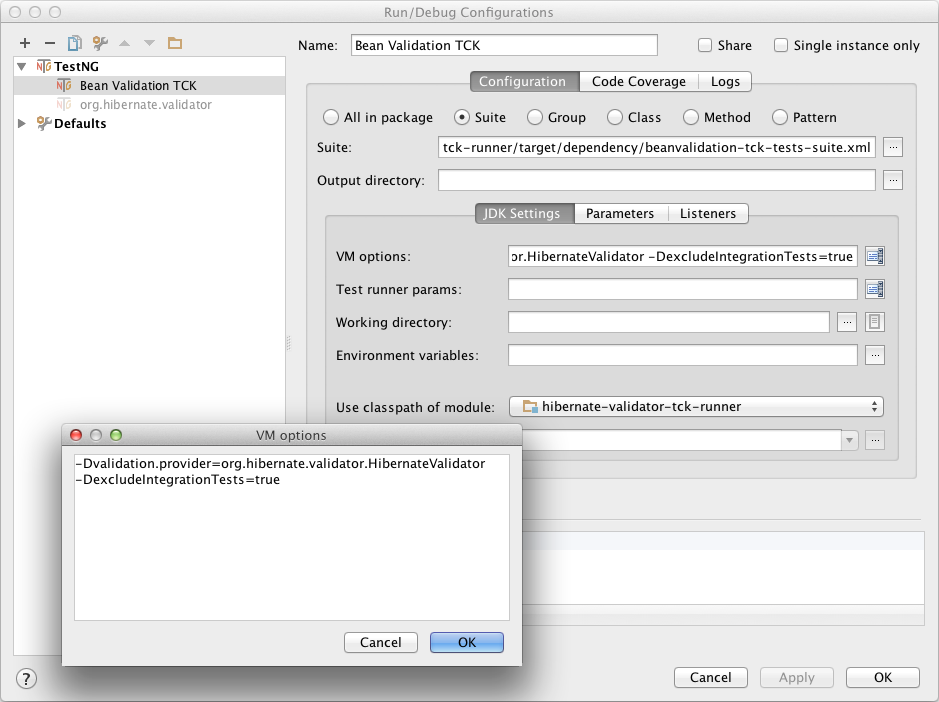Close the VM options dialog with red button

click(76, 435)
